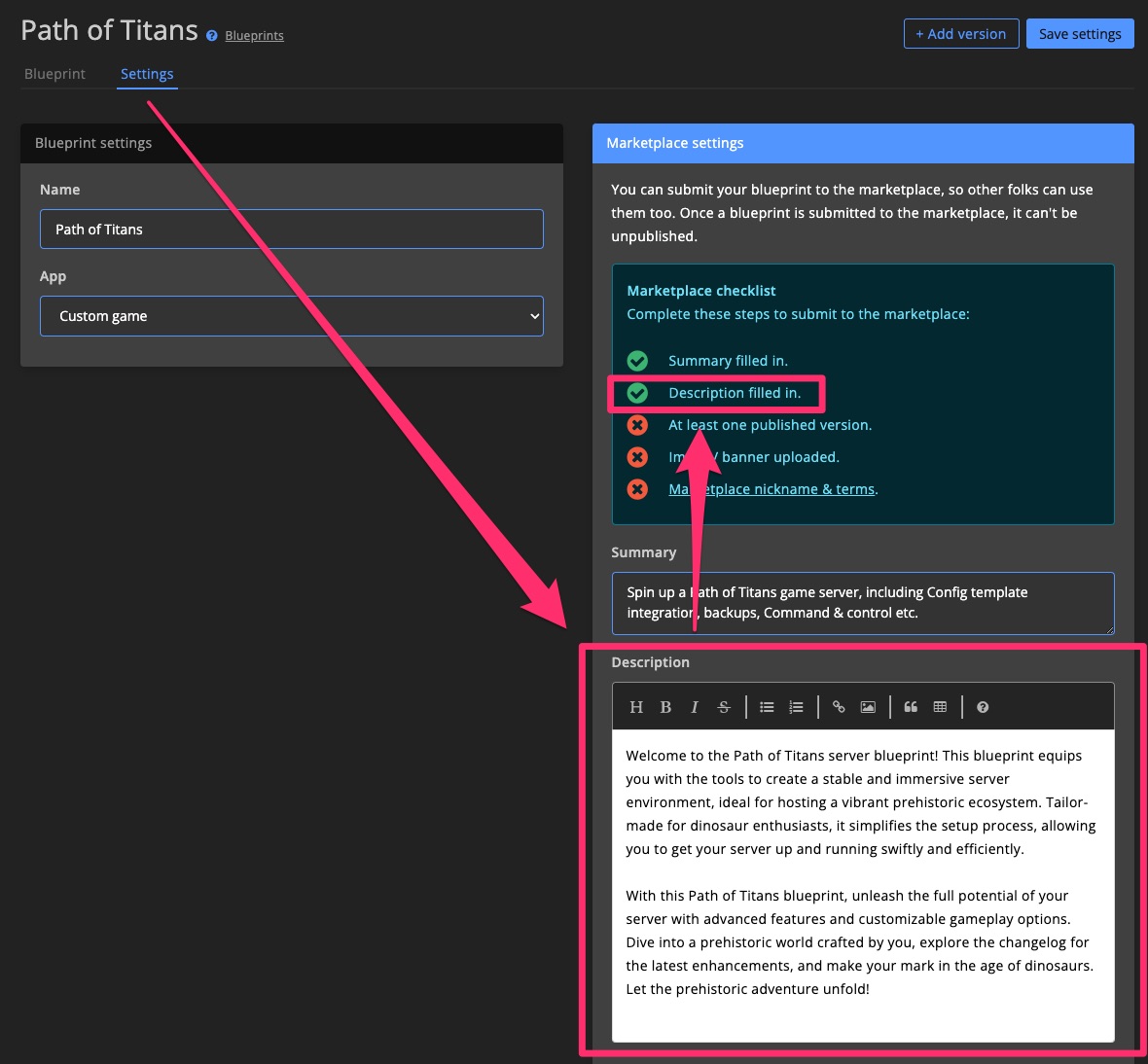1148x1064 pixels.
Task: Check the Summary filled in status indicator
Action: pyautogui.click(x=638, y=360)
